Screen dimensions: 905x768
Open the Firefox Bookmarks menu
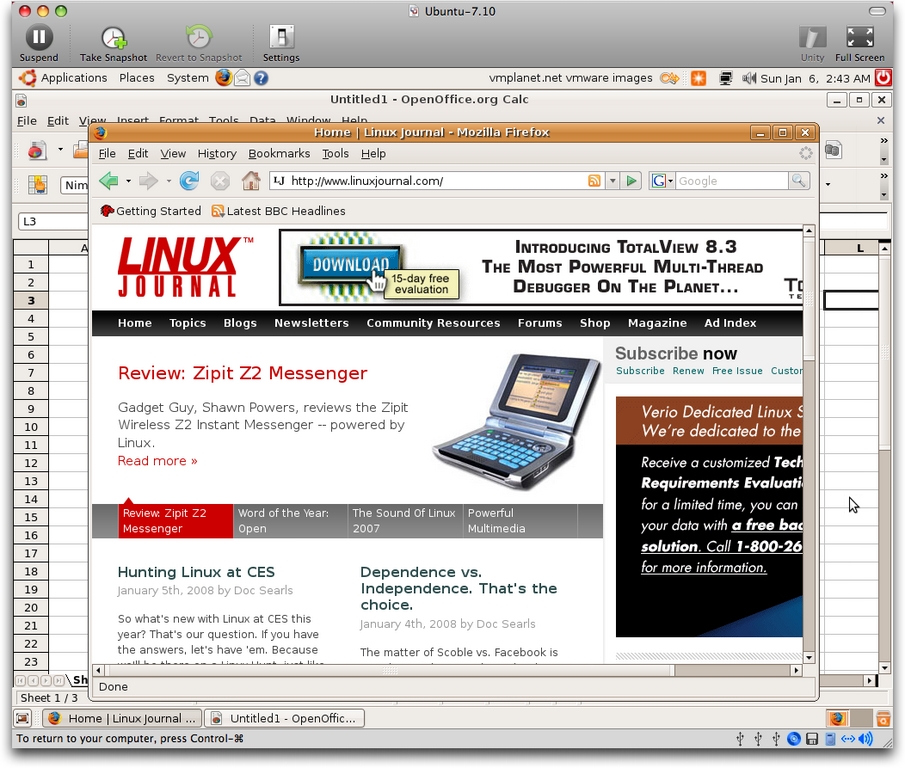[279, 154]
